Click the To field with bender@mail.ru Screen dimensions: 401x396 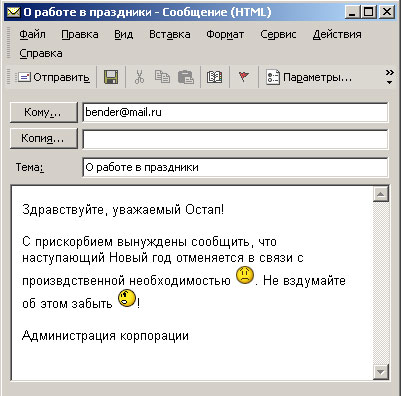pyautogui.click(x=235, y=112)
